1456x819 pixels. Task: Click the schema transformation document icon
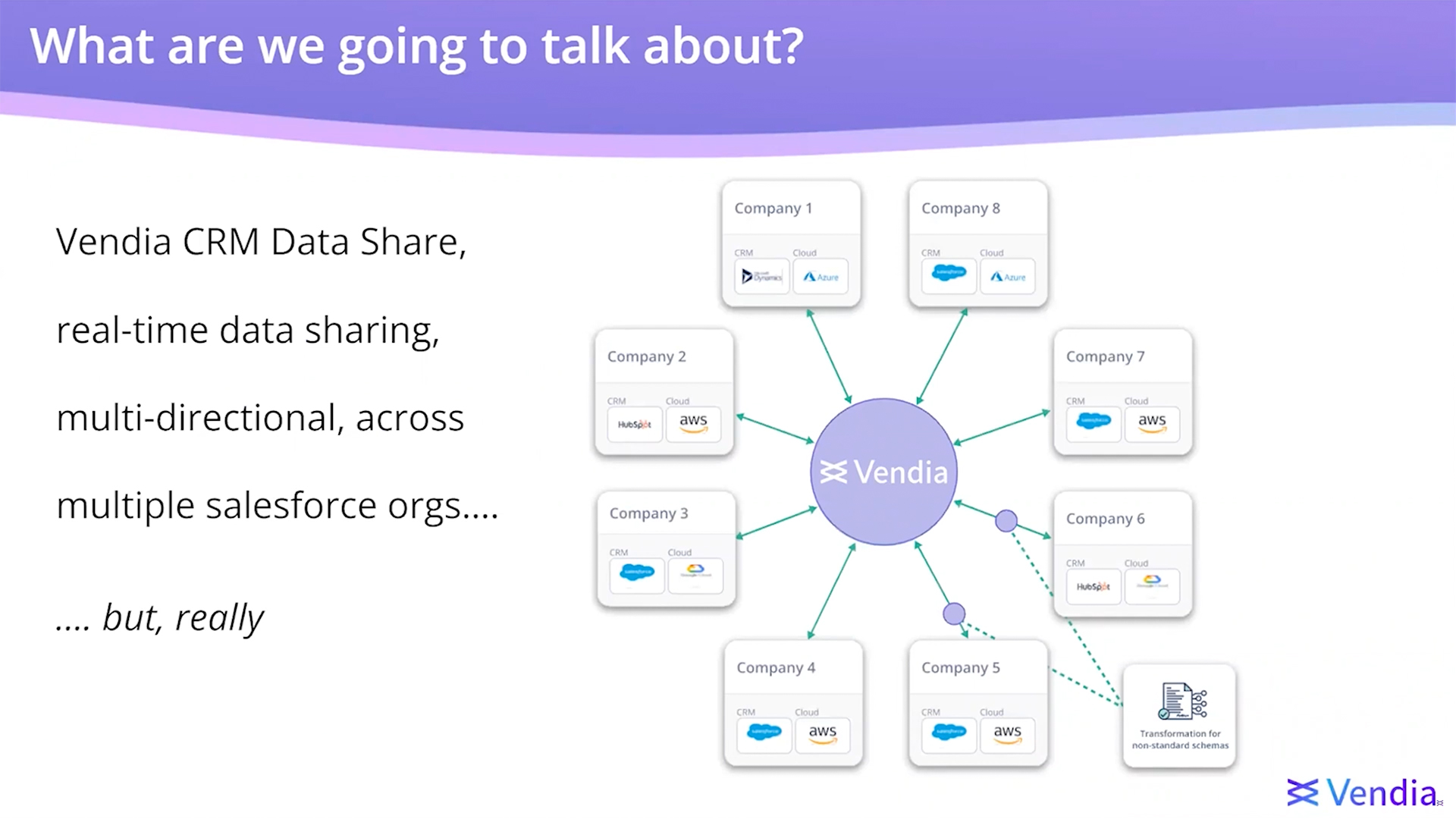1182,701
